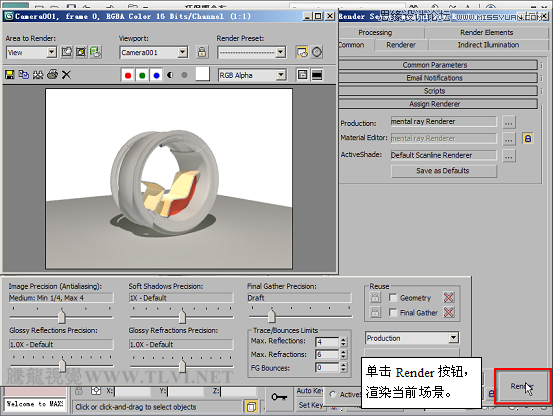Adjust the Max. Refractions spinner
The height and width of the screenshot is (416, 553).
(x=344, y=354)
